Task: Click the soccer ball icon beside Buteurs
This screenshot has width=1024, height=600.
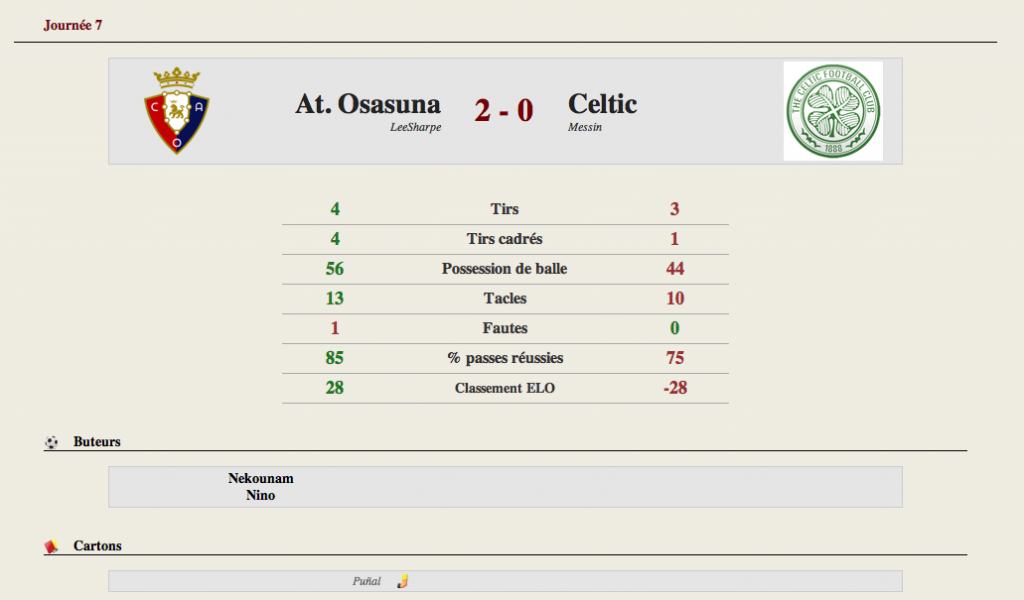Action: click(x=52, y=443)
